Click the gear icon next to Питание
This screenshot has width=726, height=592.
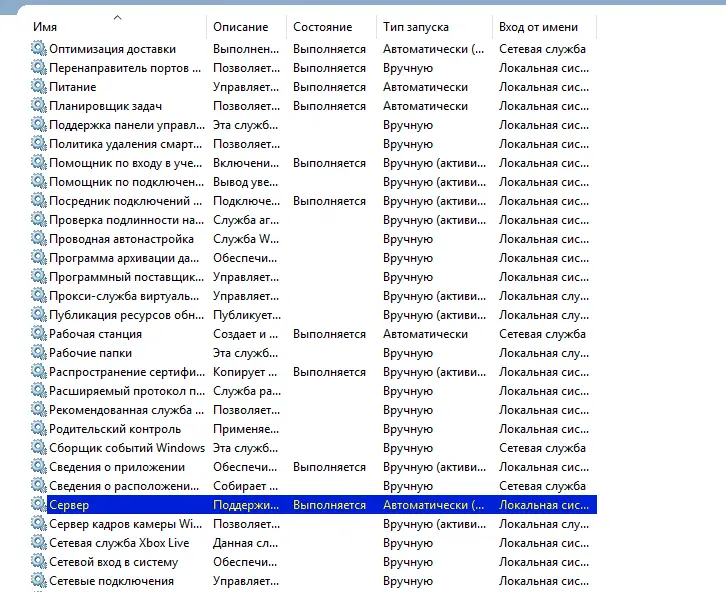pyautogui.click(x=39, y=86)
